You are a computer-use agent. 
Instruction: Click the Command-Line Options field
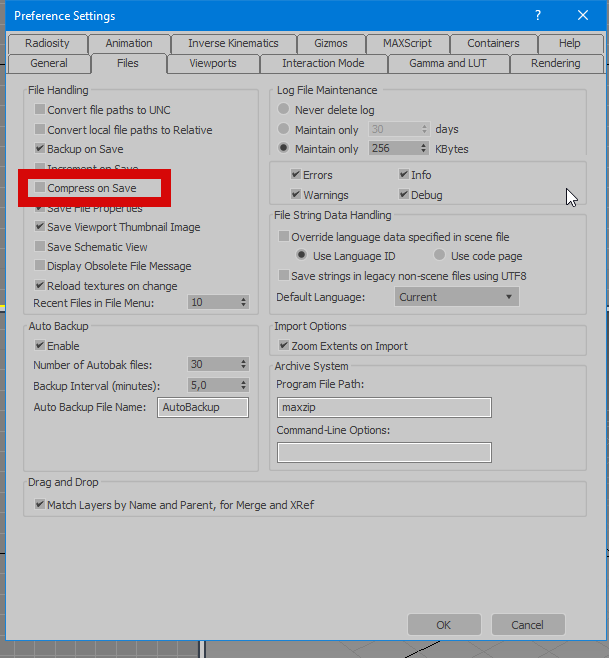tap(384, 452)
